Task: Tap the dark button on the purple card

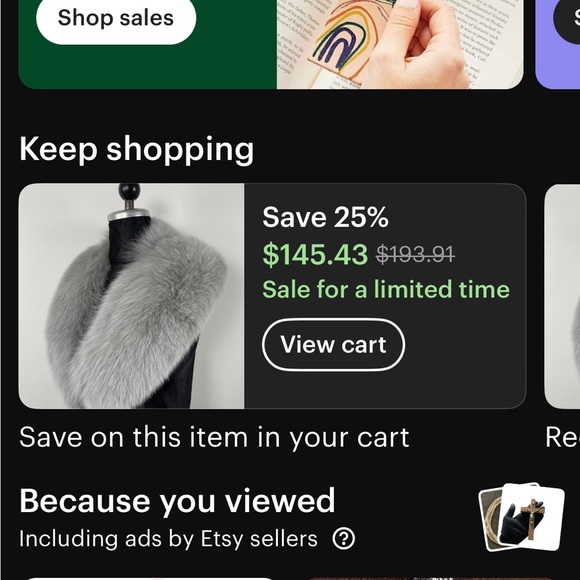Action: (x=567, y=18)
